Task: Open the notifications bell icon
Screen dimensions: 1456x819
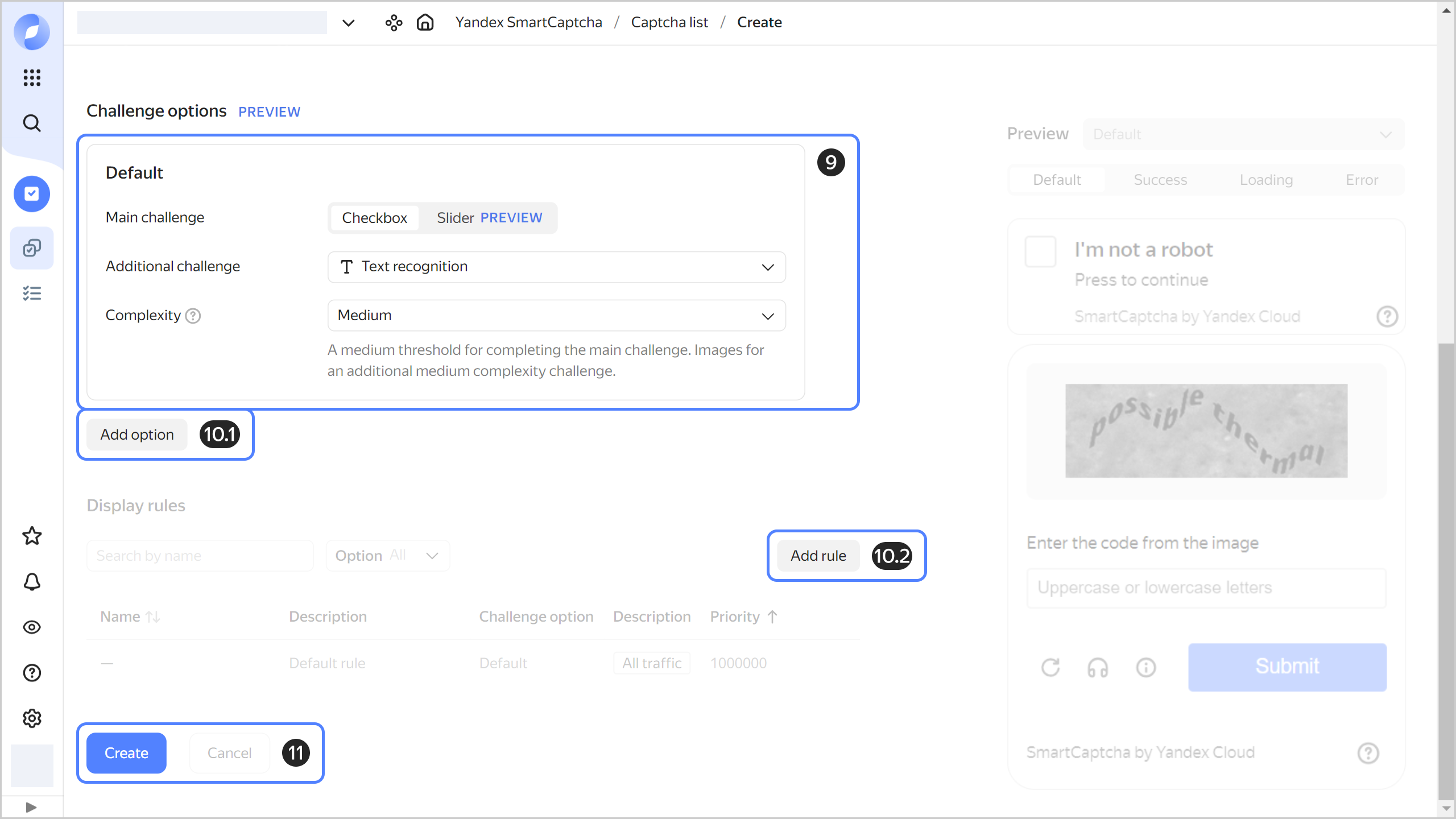Action: coord(32,581)
